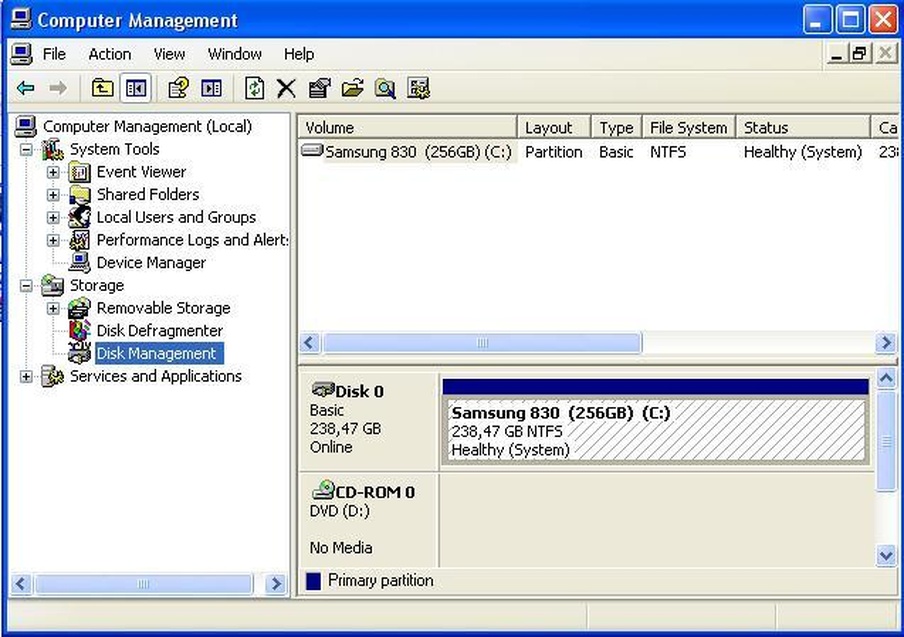The height and width of the screenshot is (637, 904).
Task: Click the magnifier Explore toolbar icon
Action: coord(385,88)
